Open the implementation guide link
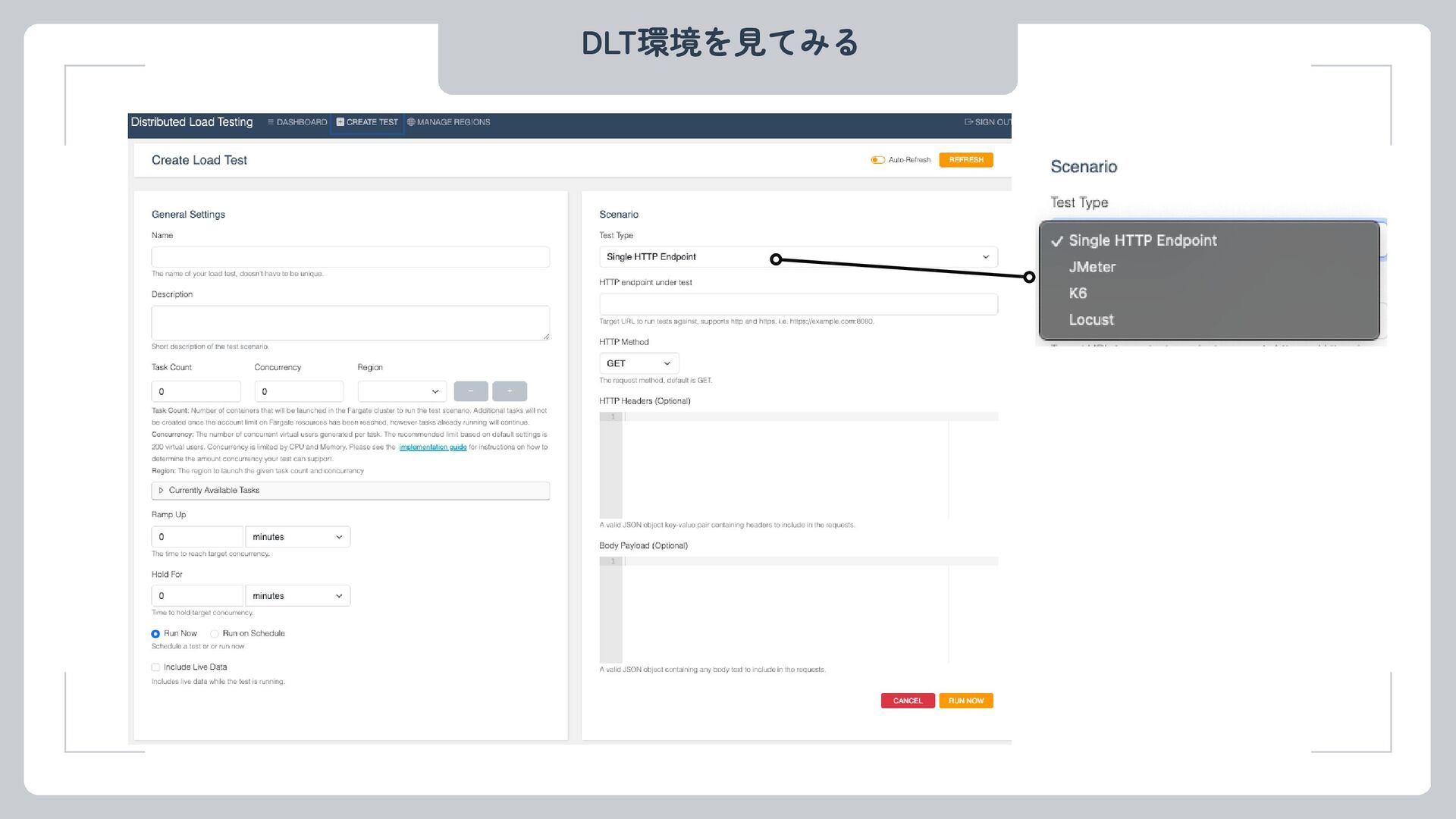The height and width of the screenshot is (819, 1456). pyautogui.click(x=432, y=447)
